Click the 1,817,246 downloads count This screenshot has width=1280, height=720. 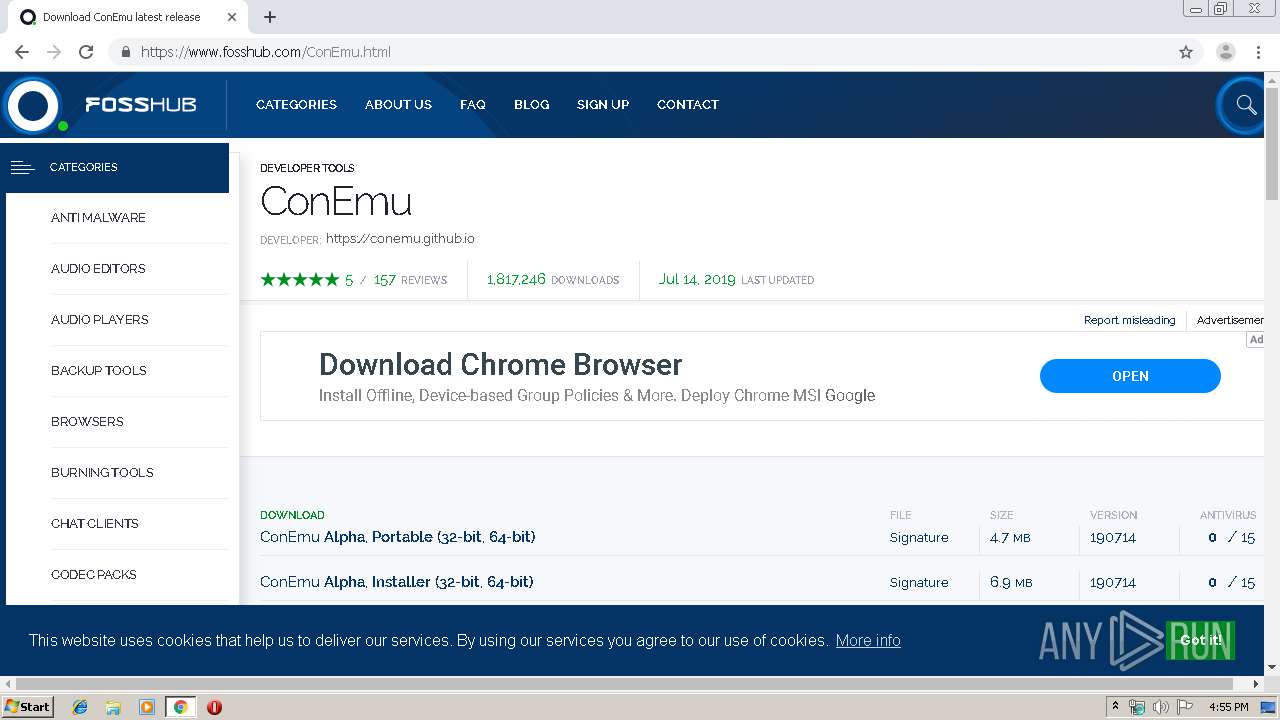pos(516,279)
